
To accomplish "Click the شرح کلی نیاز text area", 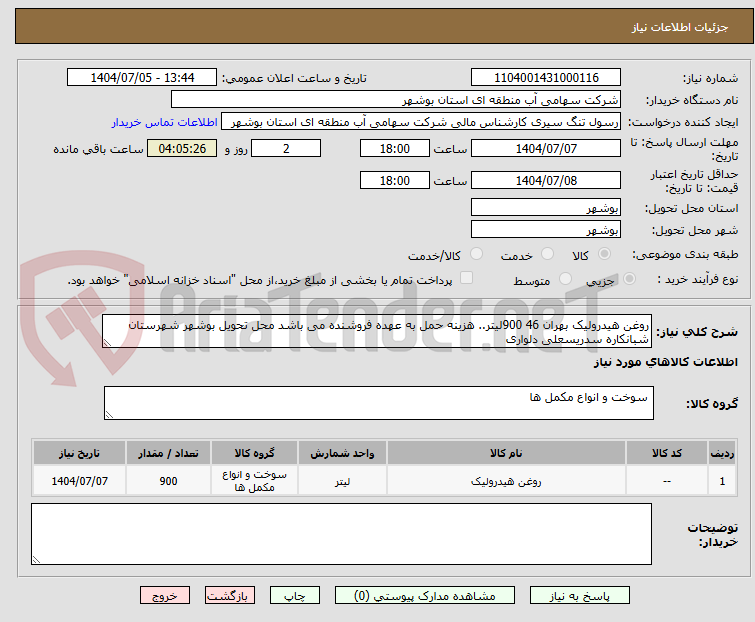I will [x=377, y=331].
